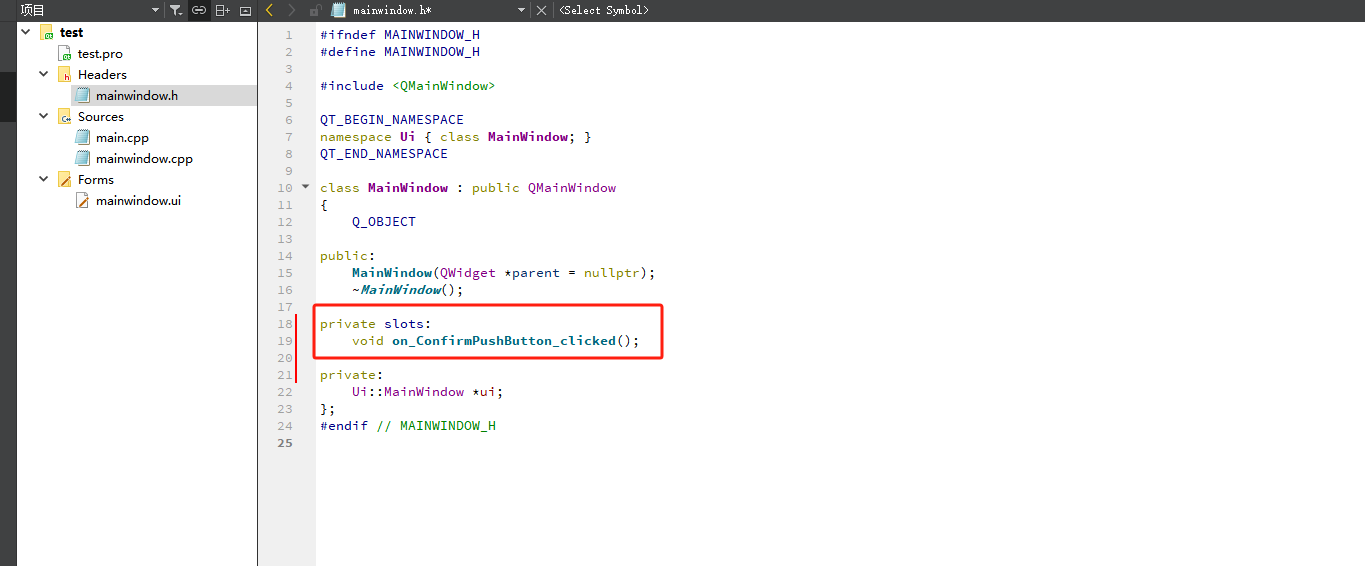The height and width of the screenshot is (566, 1365).
Task: Click QT_BEGIN_NAMESPACE in the editor
Action: click(392, 120)
